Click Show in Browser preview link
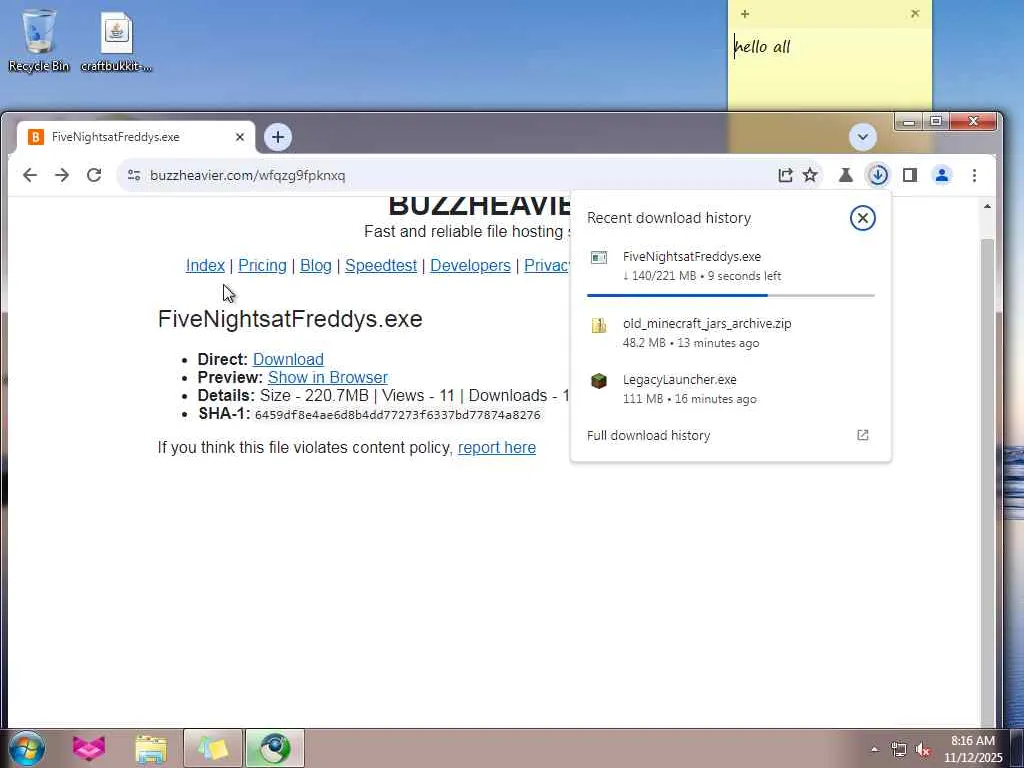 (x=328, y=377)
